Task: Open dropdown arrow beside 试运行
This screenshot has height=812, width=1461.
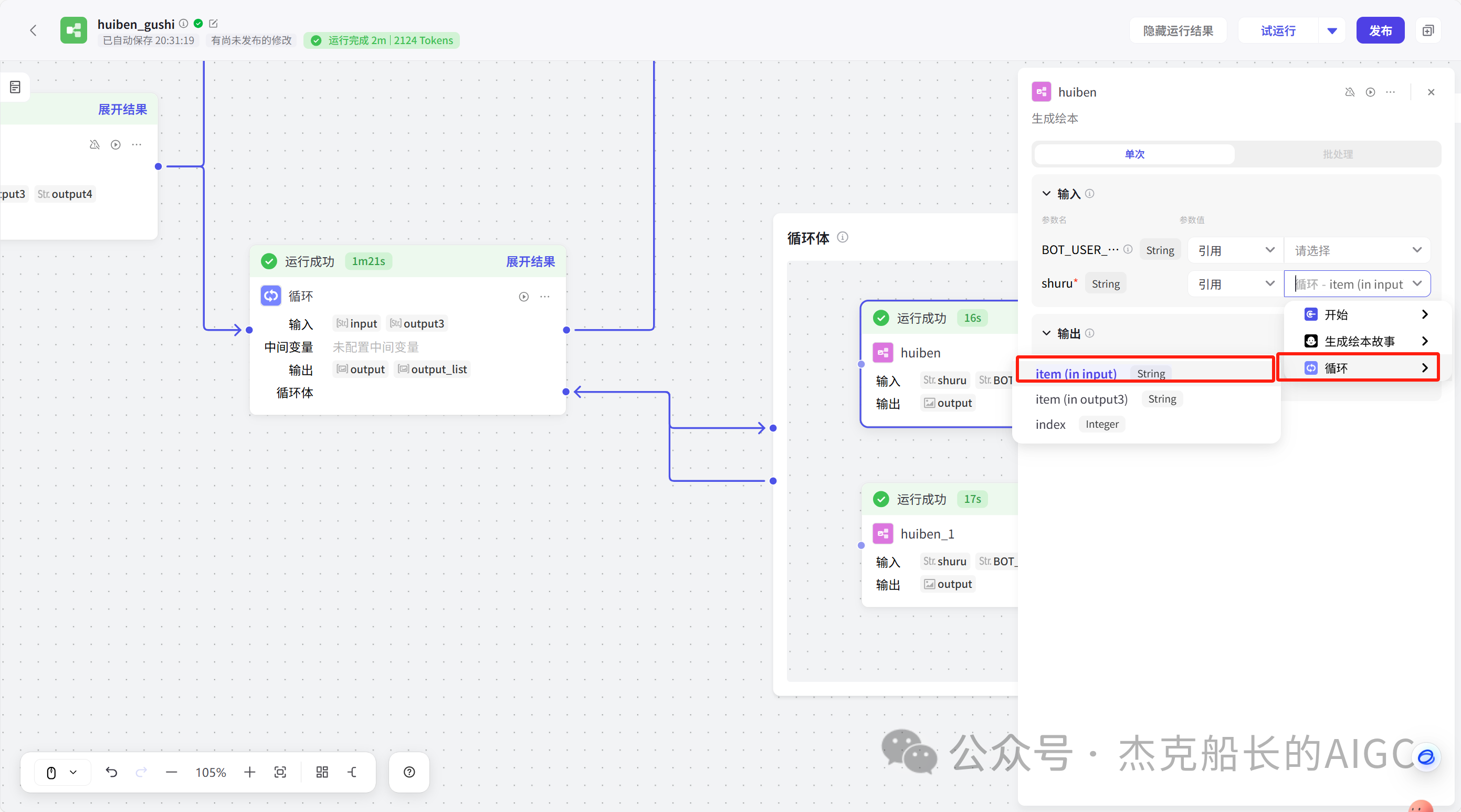Action: [1332, 30]
